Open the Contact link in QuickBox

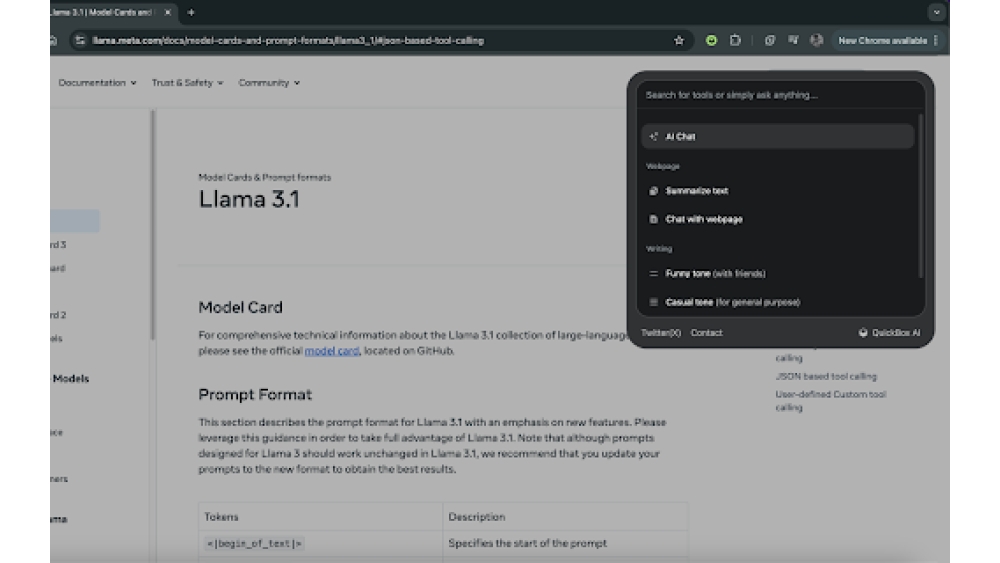[x=707, y=333]
